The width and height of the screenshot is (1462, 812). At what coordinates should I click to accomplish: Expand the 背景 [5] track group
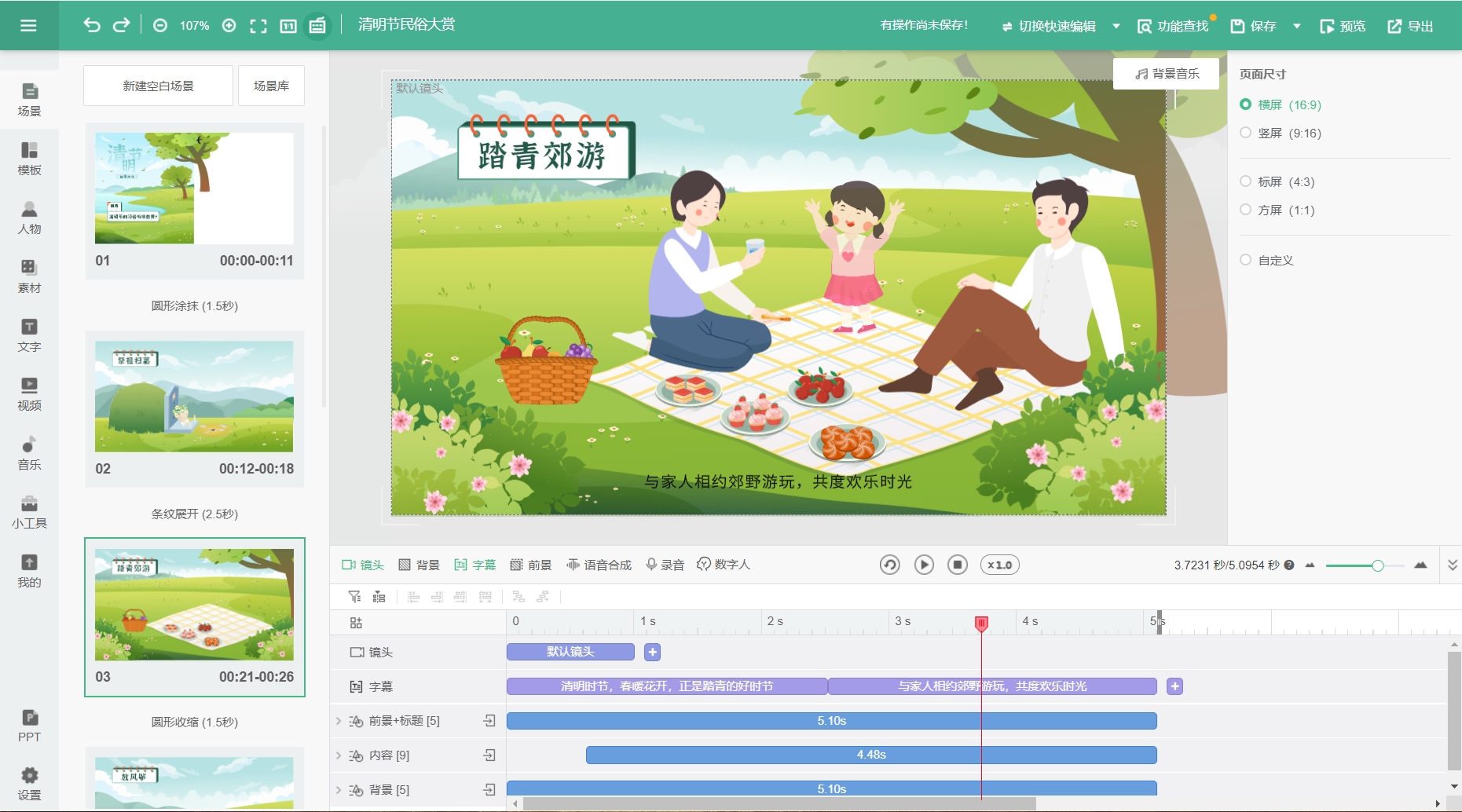pyautogui.click(x=339, y=789)
